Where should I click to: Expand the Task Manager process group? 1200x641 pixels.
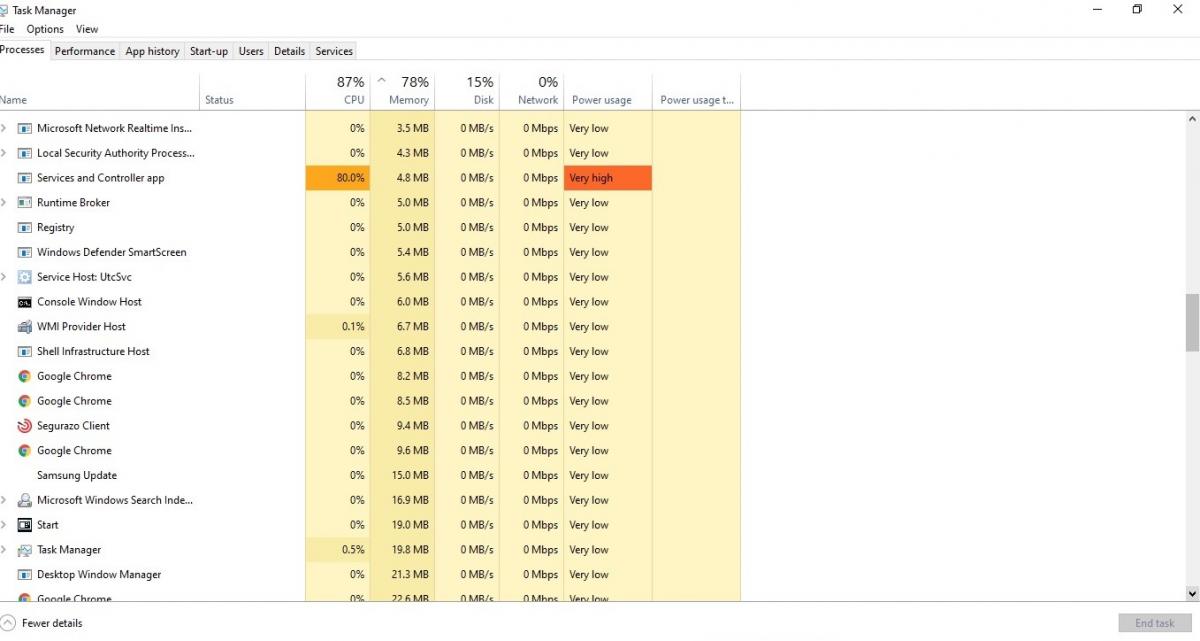coord(4,550)
